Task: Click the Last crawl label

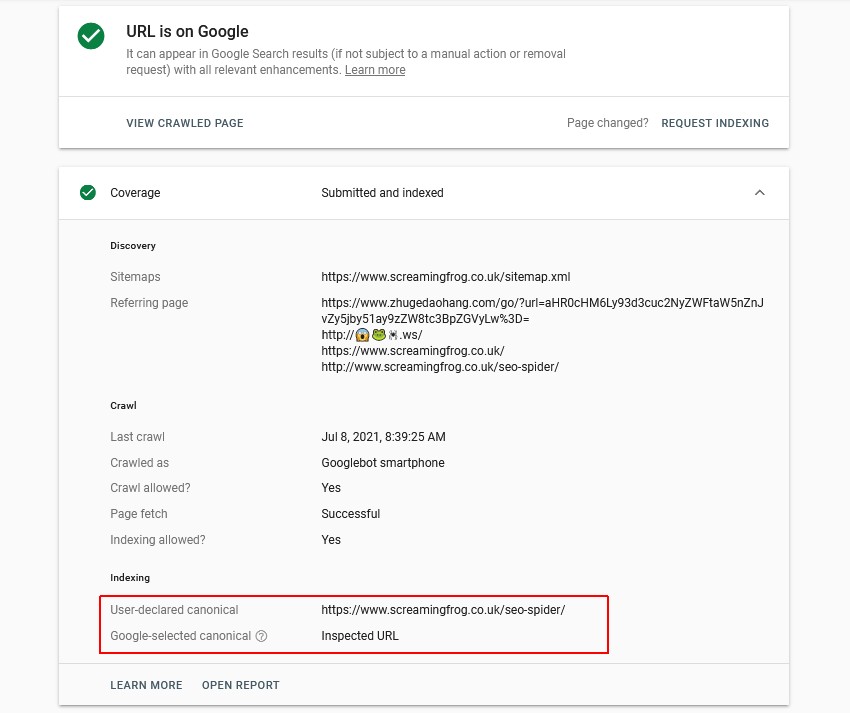Action: [137, 436]
